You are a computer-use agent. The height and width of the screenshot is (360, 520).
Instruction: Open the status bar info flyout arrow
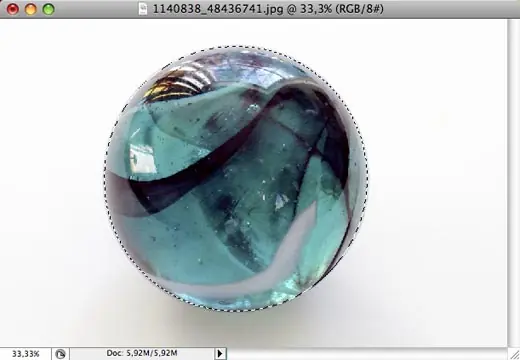coord(220,353)
